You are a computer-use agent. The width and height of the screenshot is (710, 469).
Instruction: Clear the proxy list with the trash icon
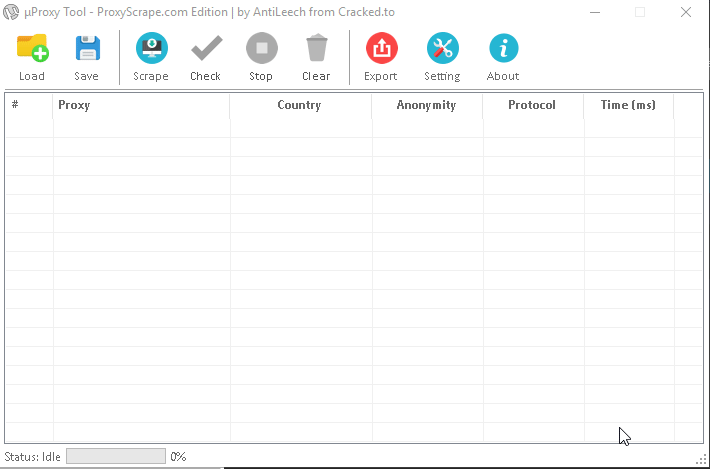(317, 47)
